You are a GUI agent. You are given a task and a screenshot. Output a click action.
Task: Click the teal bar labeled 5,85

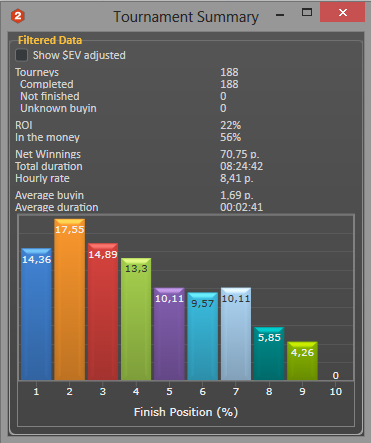pos(269,353)
